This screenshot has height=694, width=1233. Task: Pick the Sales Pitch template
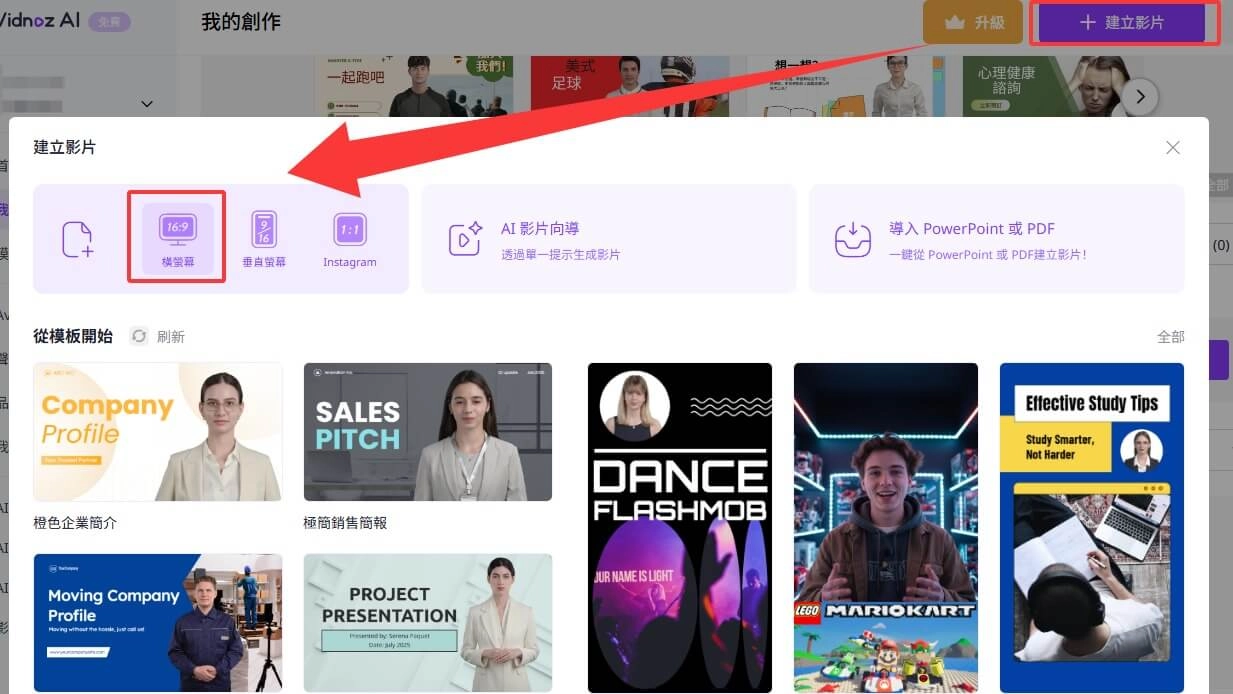[427, 431]
